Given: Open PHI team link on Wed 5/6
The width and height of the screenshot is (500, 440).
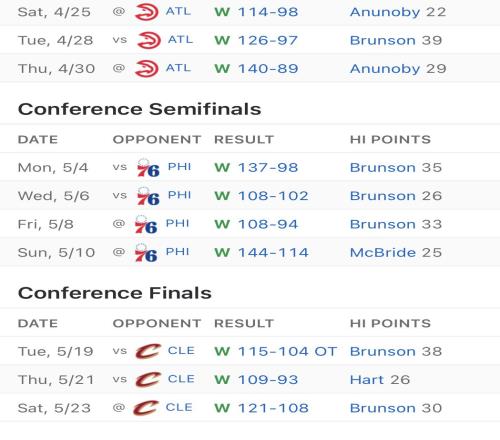Looking at the screenshot, I should (x=180, y=195).
